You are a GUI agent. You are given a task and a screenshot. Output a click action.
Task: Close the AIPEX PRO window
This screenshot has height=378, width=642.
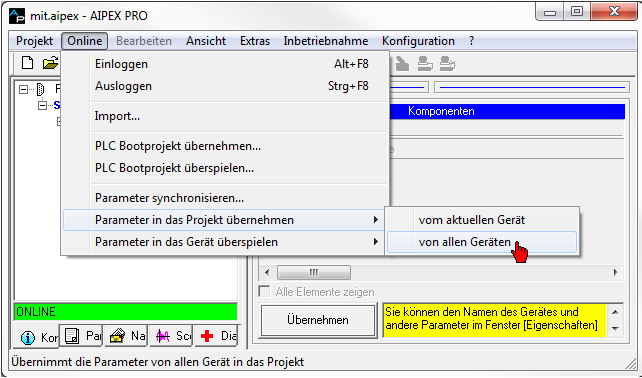tap(613, 12)
